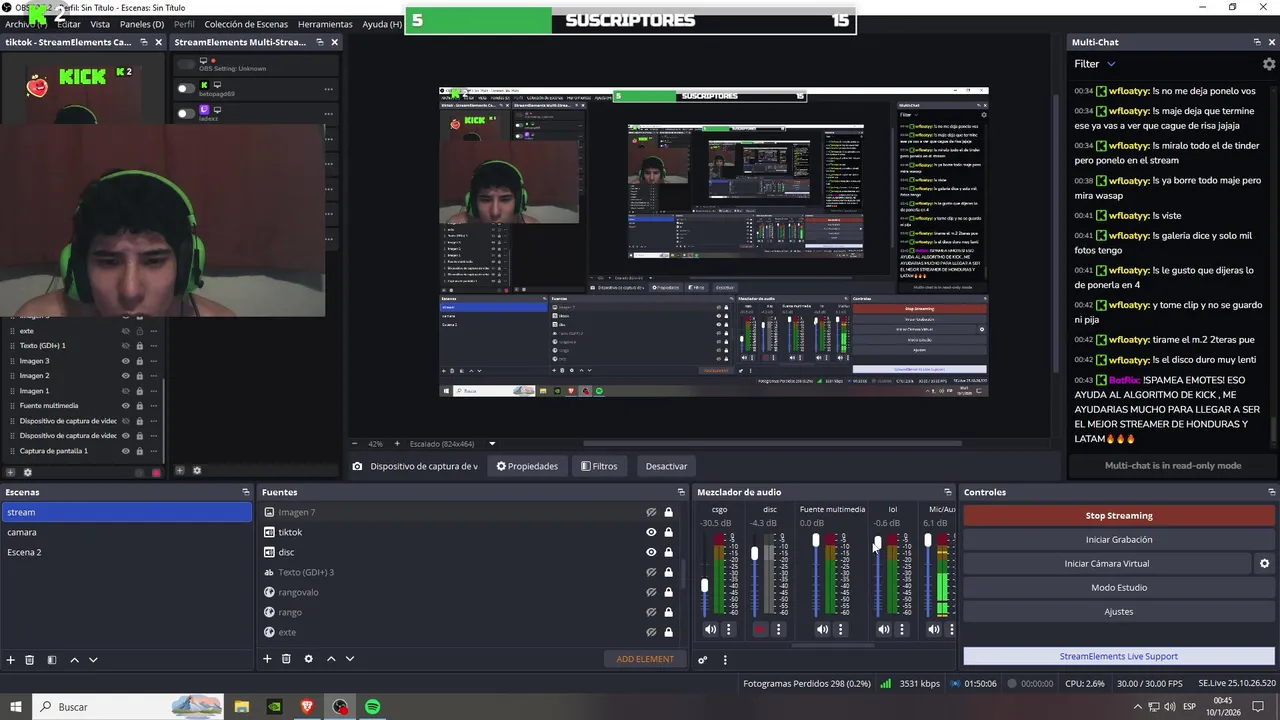The image size is (1280, 720).
Task: Open the Multi-Chat Filter dropdown
Action: point(1095,64)
